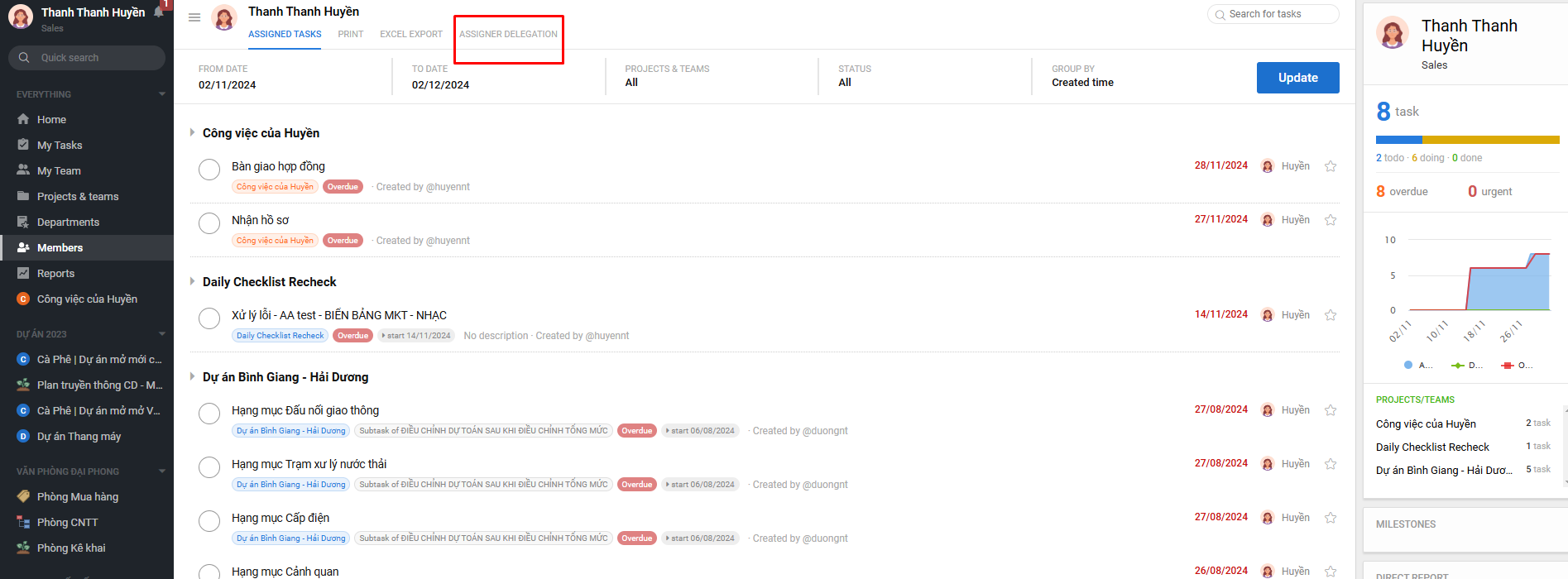Mark Hạng mục Đấu nối giao thông complete
Image resolution: width=1568 pixels, height=579 pixels.
tap(209, 414)
